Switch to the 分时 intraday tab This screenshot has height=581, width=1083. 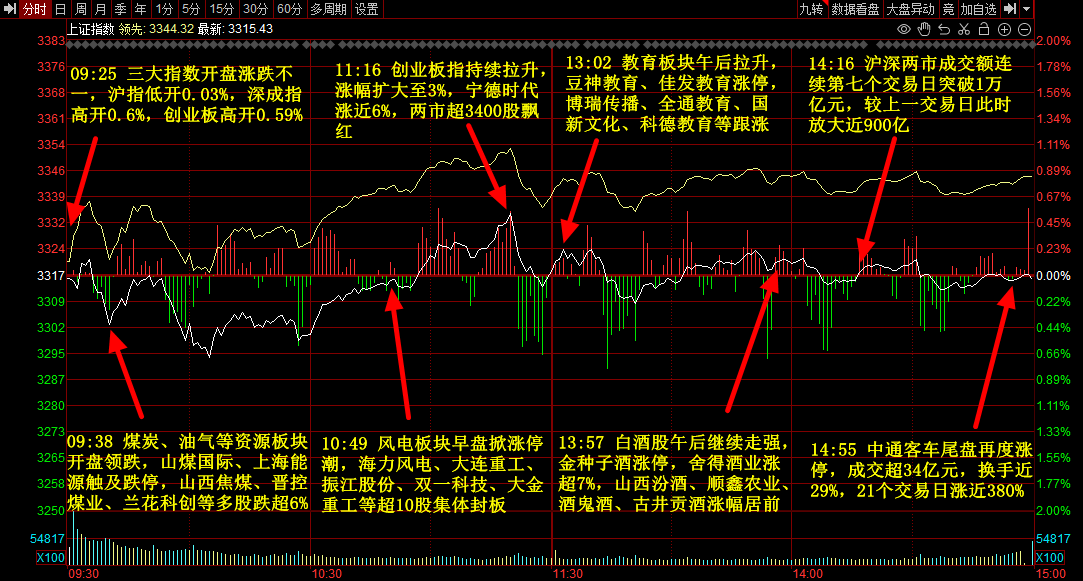coord(34,9)
